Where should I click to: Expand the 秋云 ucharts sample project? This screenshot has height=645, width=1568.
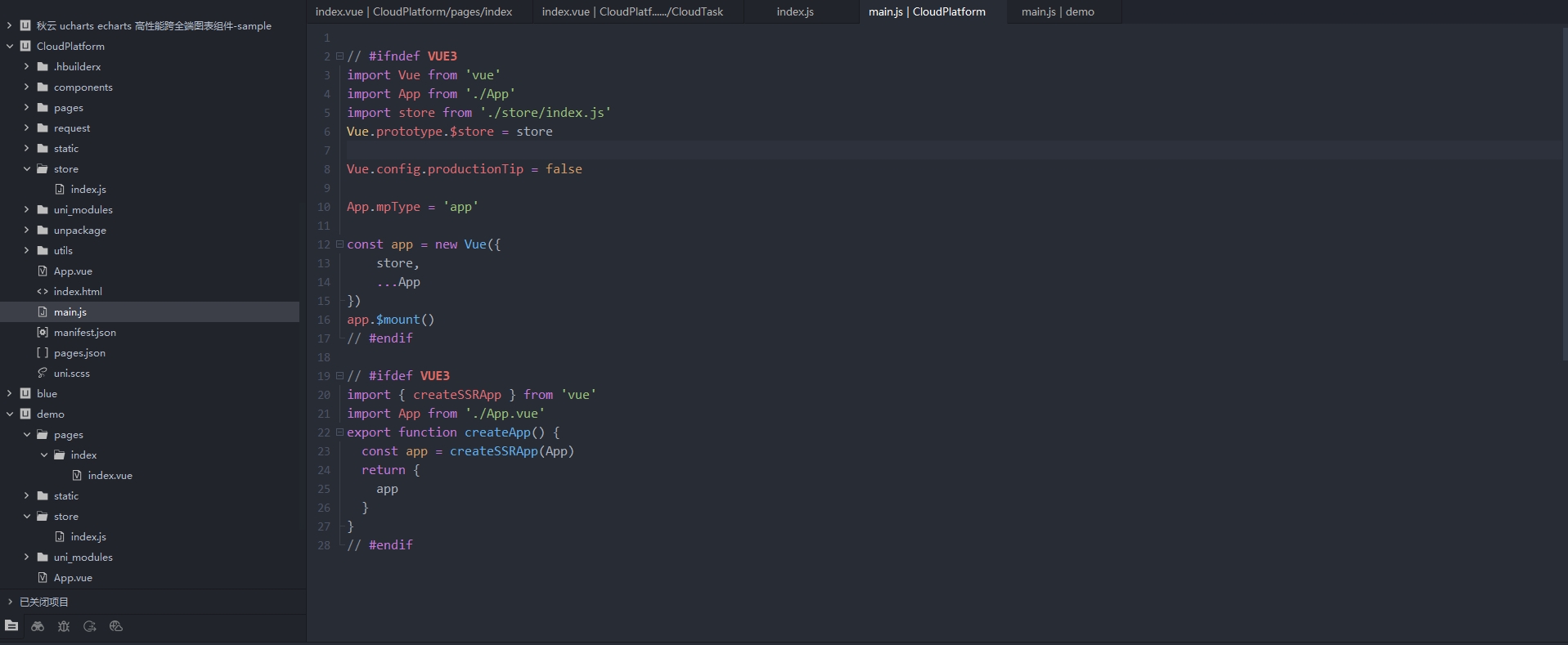[10, 25]
